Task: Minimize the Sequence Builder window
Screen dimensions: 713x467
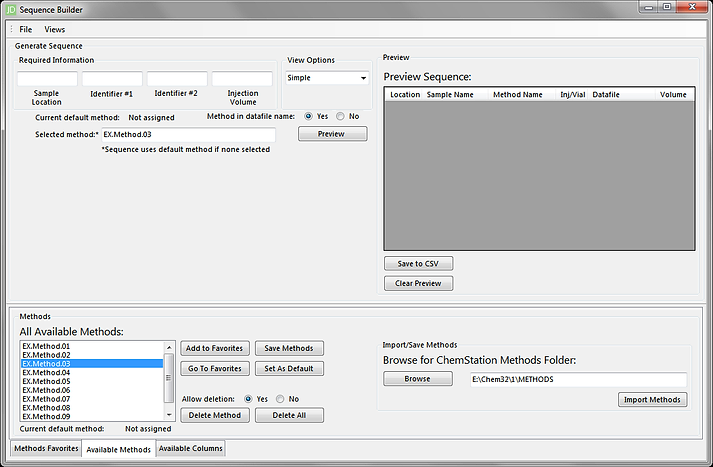Action: [648, 7]
